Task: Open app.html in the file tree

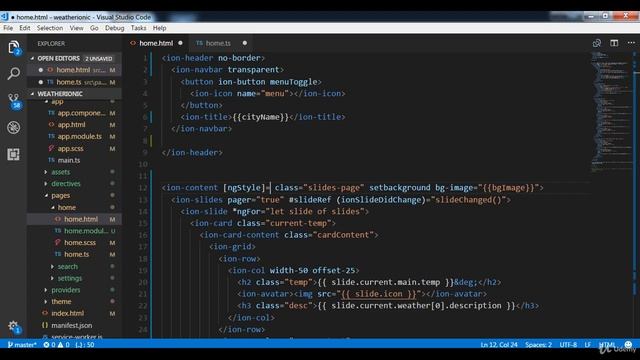Action: pos(71,125)
